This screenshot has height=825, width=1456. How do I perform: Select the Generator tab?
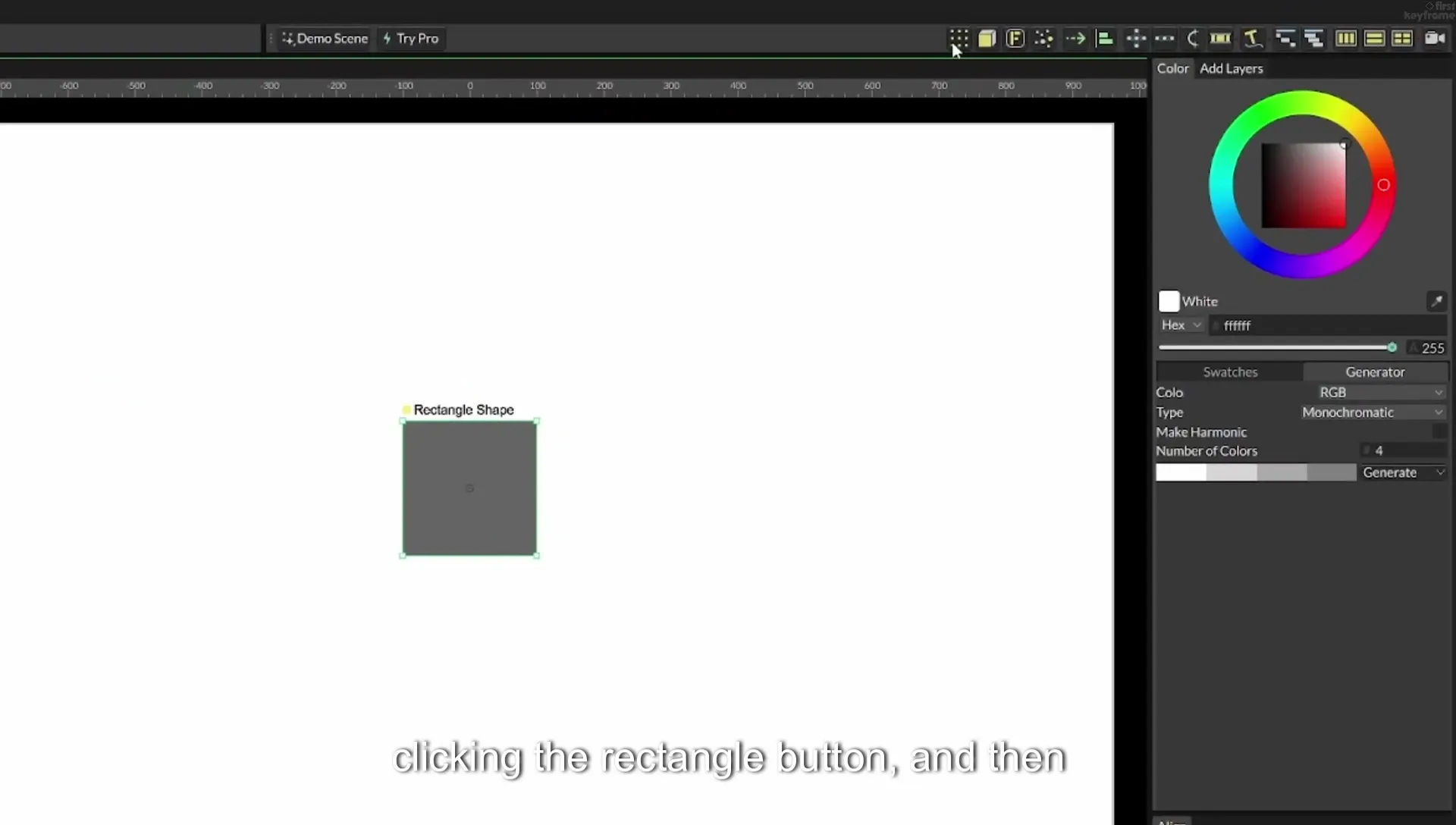(x=1375, y=372)
